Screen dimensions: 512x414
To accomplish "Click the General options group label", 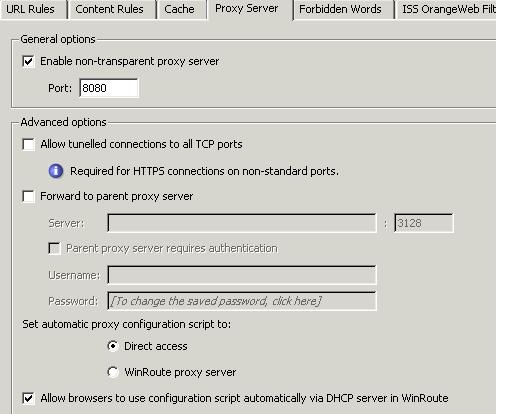I will 58,39.
